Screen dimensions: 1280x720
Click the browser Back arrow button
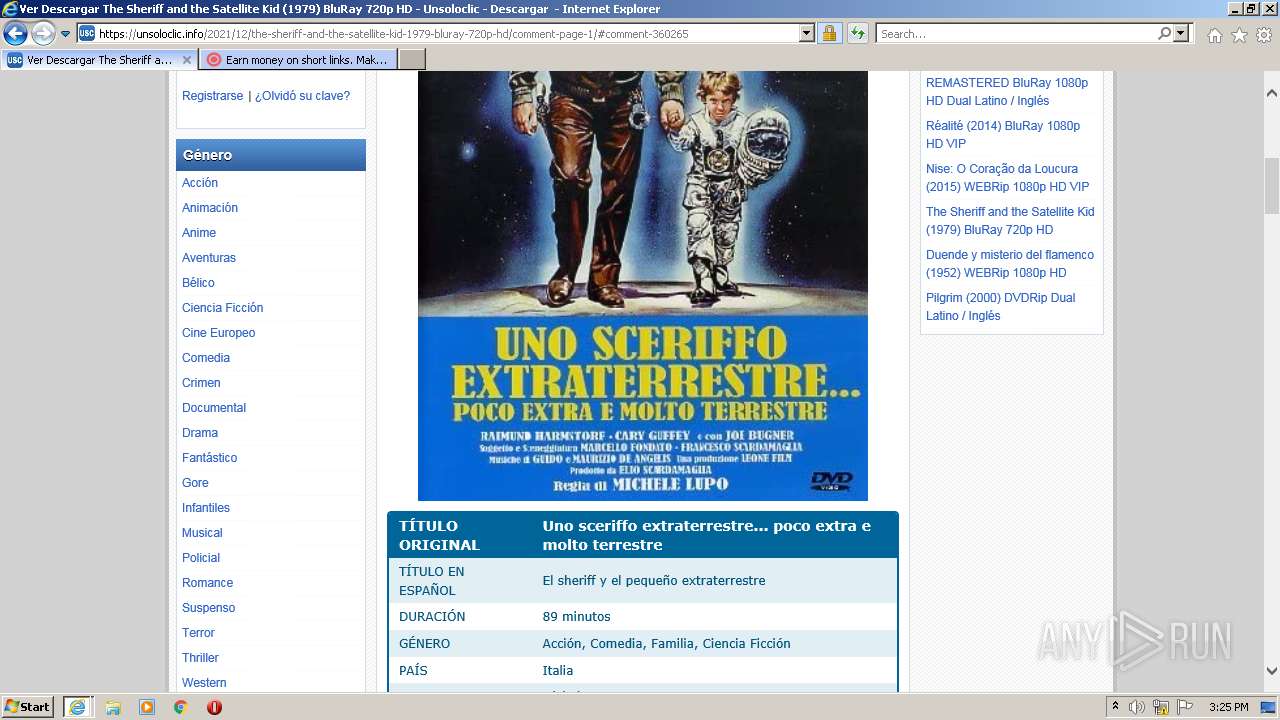[x=15, y=34]
